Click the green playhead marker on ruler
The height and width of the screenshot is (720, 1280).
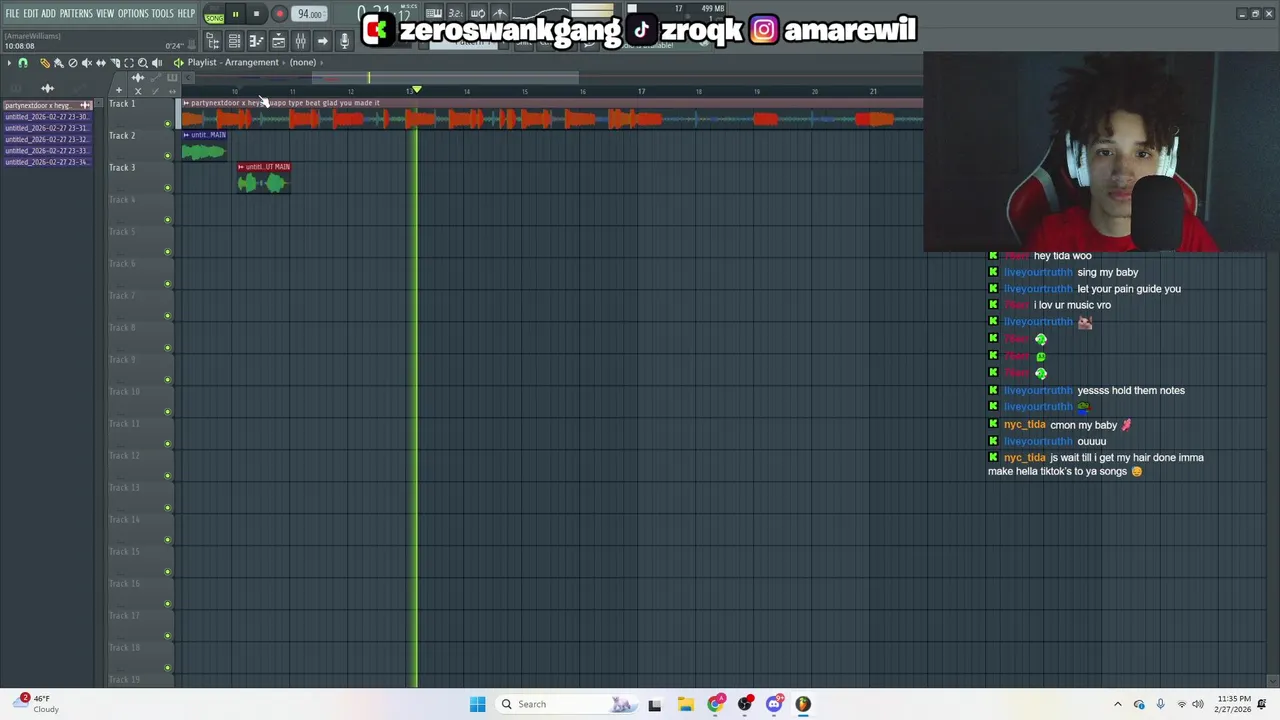(416, 90)
